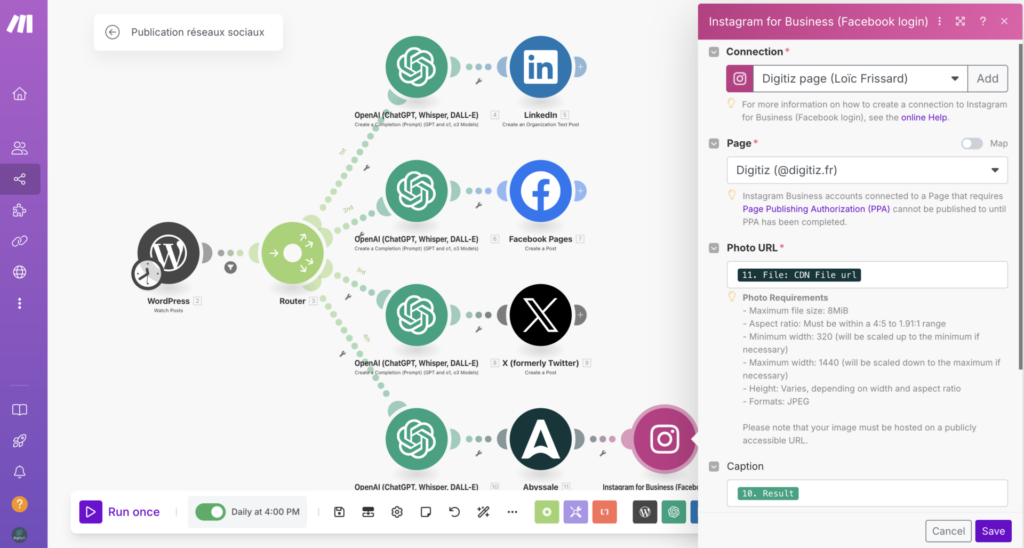Click Run once

[x=120, y=512]
